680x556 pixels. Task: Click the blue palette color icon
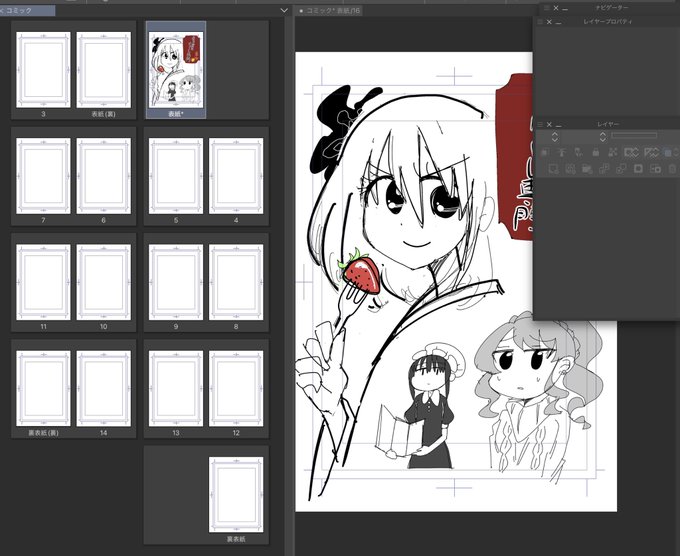[667, 153]
